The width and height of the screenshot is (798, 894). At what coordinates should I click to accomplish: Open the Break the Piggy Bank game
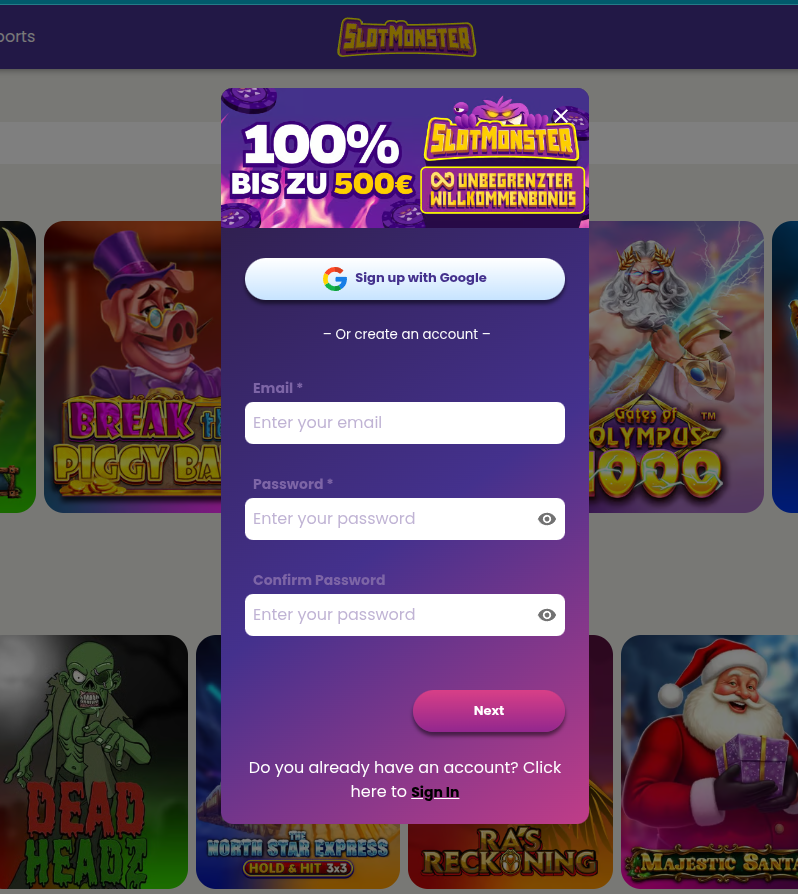pyautogui.click(x=132, y=367)
